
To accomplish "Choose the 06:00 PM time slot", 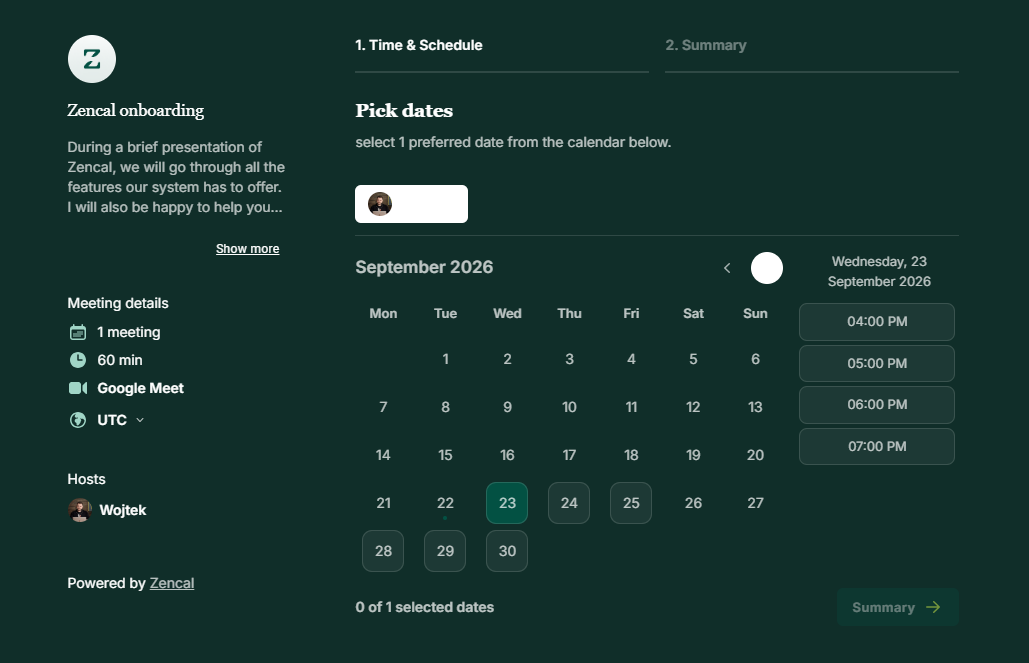I will click(877, 404).
